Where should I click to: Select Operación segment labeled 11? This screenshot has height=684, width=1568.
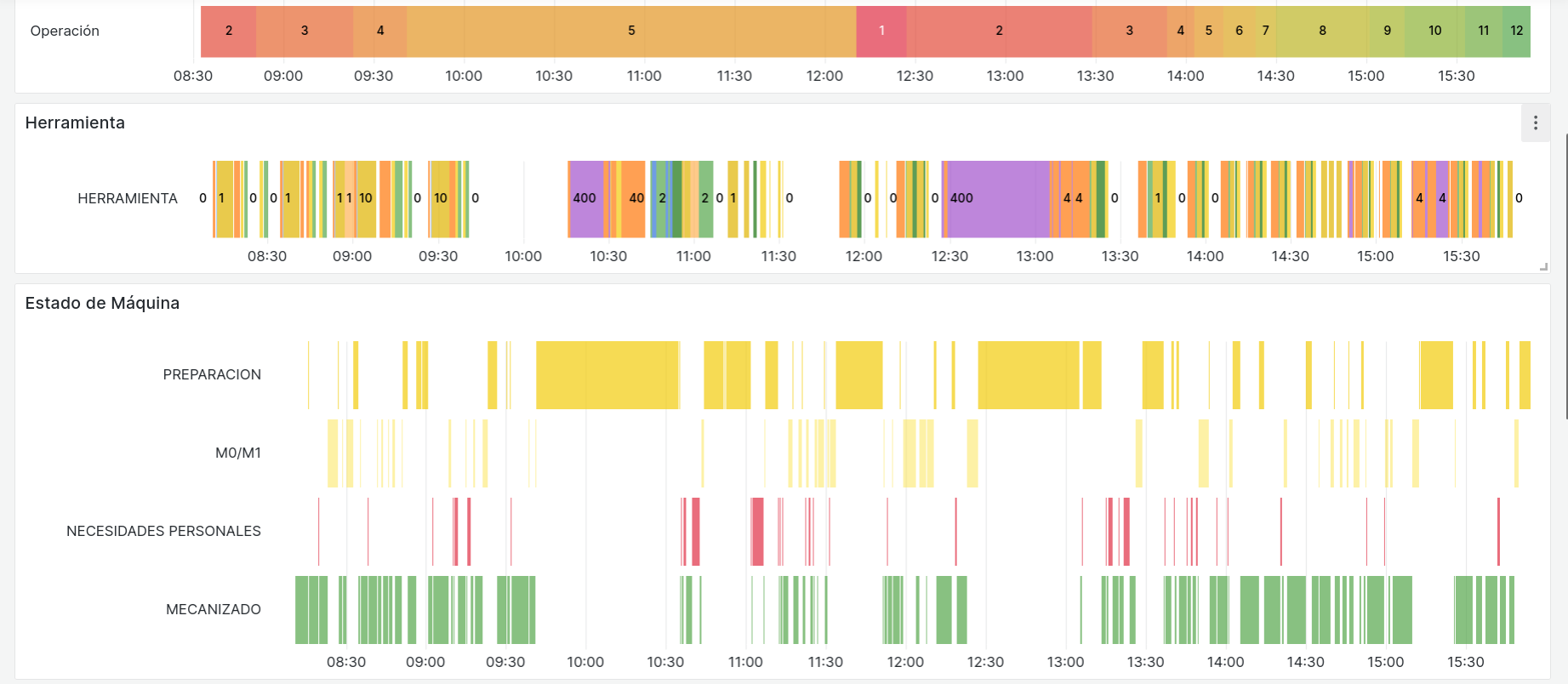click(x=1483, y=31)
